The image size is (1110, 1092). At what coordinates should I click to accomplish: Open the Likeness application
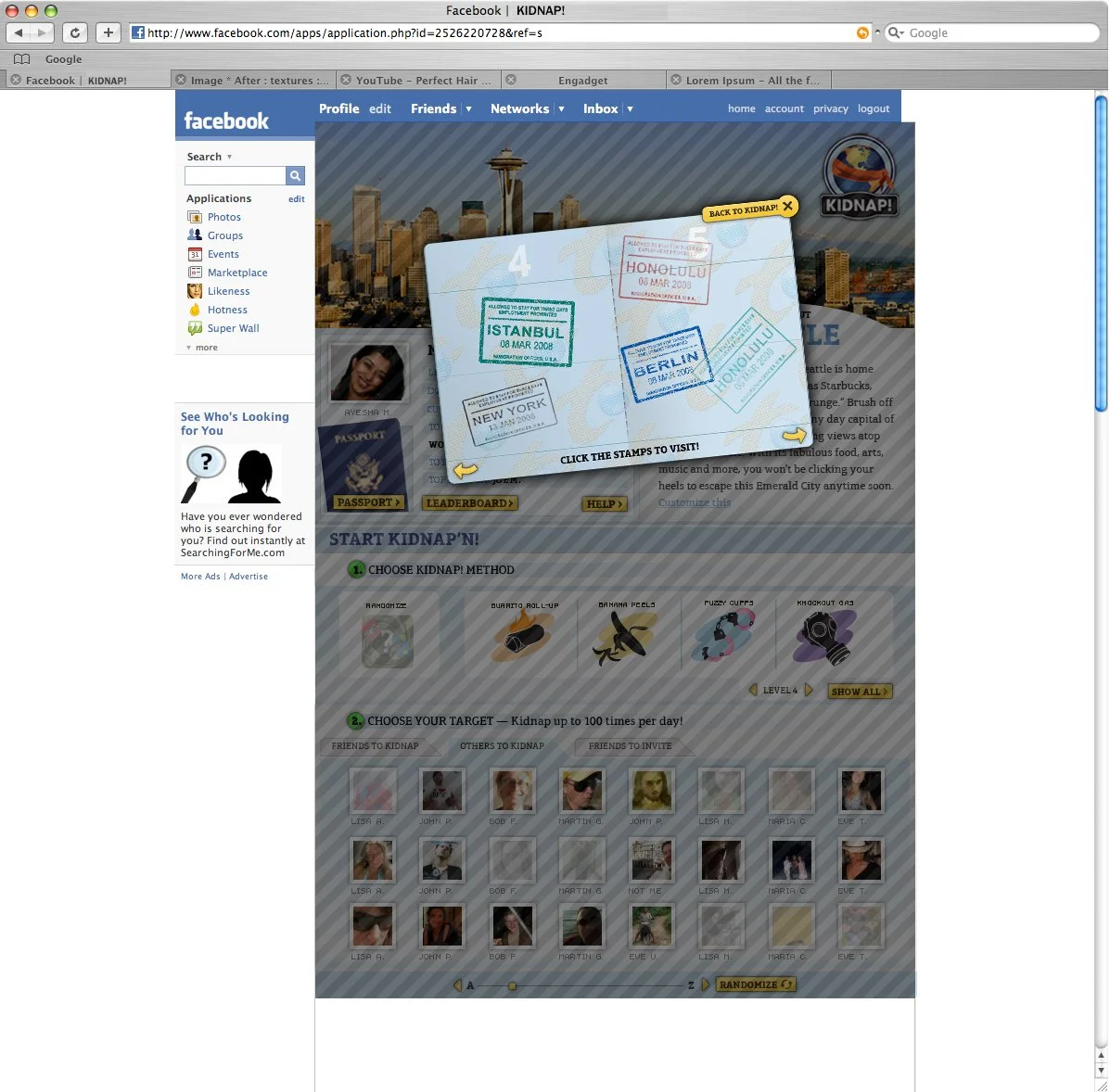[228, 291]
